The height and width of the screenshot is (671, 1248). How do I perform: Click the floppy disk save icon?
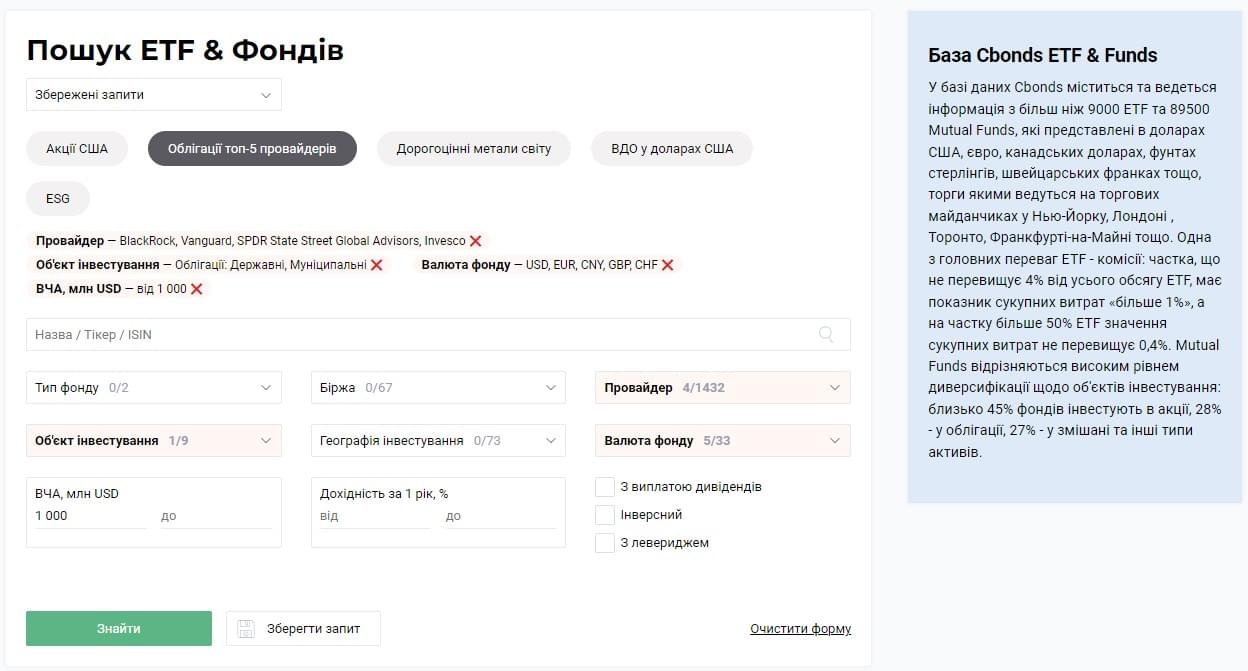pos(246,629)
